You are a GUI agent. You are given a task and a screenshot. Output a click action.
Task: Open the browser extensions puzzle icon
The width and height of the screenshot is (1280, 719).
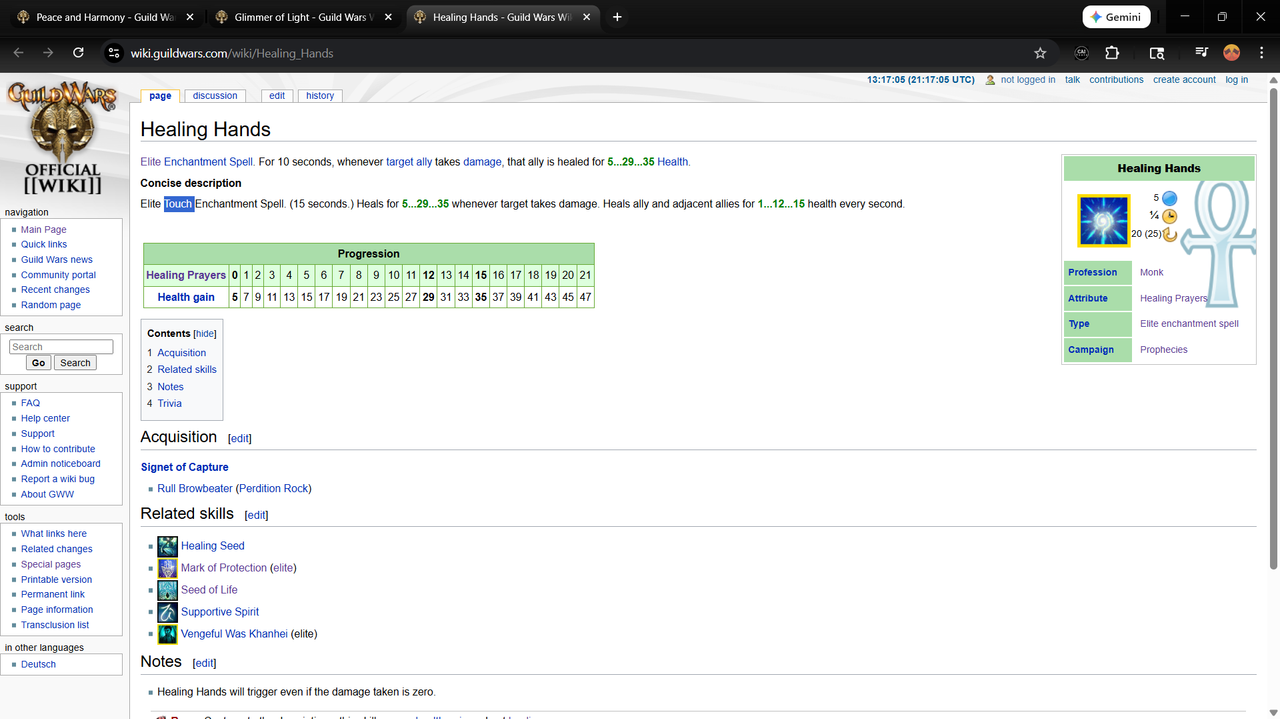click(1112, 53)
